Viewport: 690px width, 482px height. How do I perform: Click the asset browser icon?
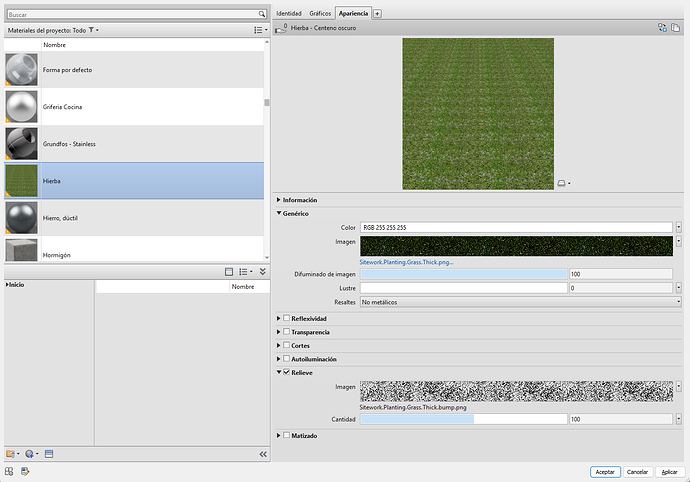(49, 454)
